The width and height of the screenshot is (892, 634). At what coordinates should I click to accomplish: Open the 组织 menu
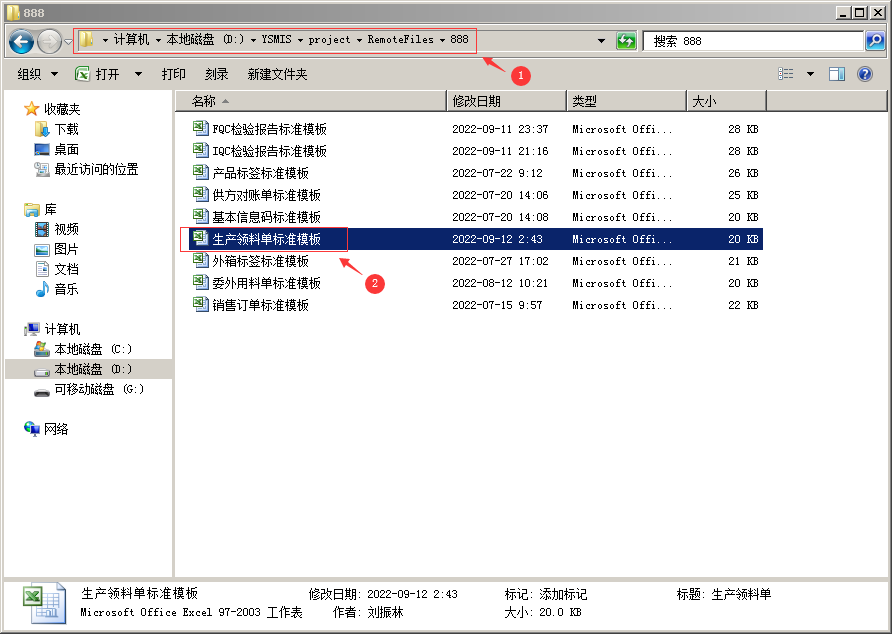pyautogui.click(x=38, y=74)
